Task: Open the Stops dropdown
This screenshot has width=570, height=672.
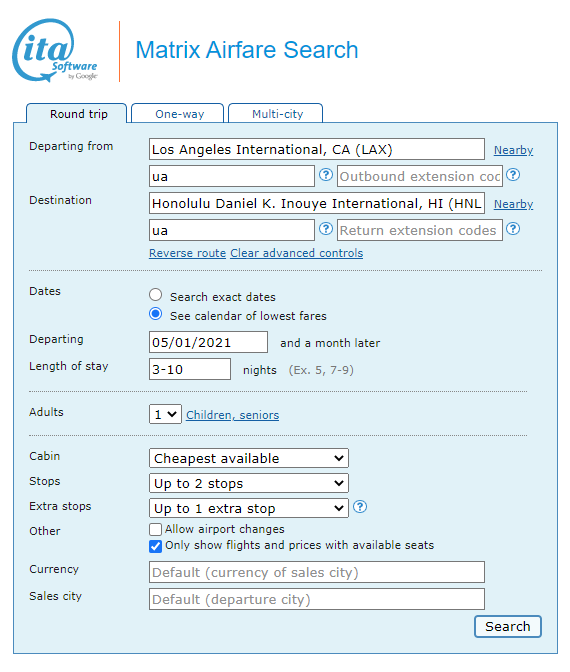Action: [249, 483]
